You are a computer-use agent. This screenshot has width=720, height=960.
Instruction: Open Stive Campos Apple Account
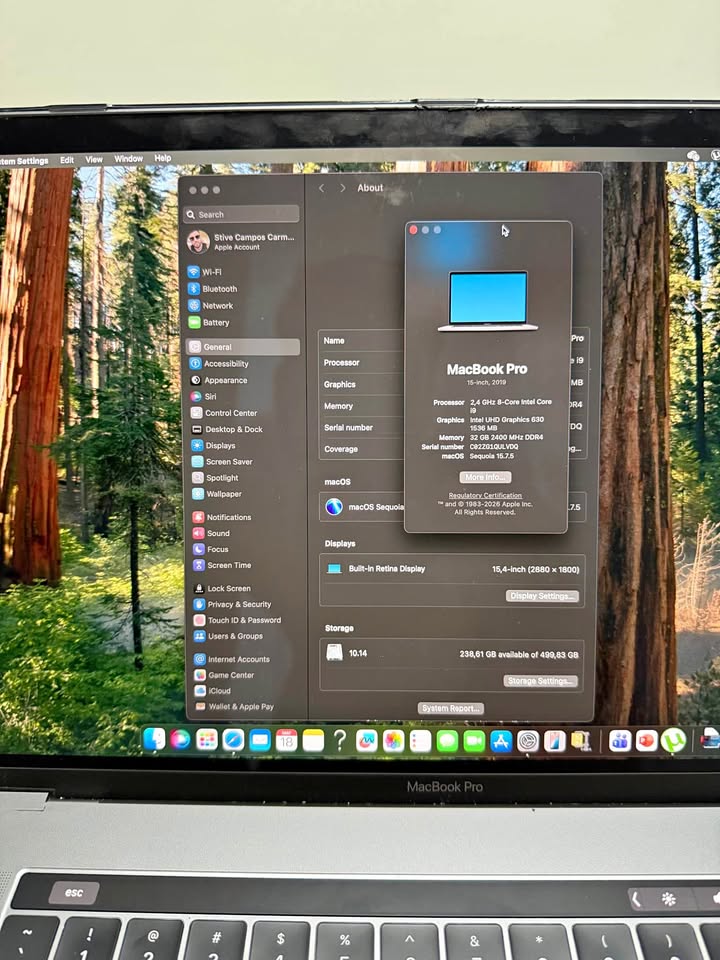coord(242,242)
